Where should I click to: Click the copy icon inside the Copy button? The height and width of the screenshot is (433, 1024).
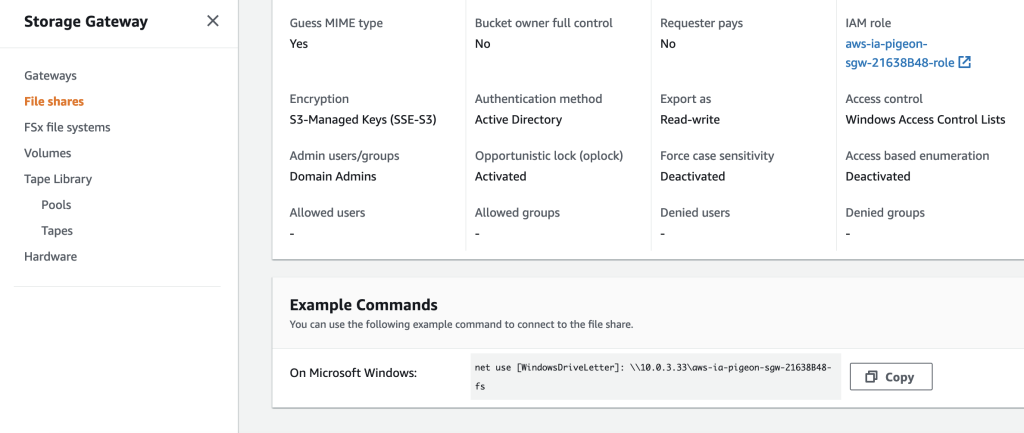pyautogui.click(x=871, y=377)
